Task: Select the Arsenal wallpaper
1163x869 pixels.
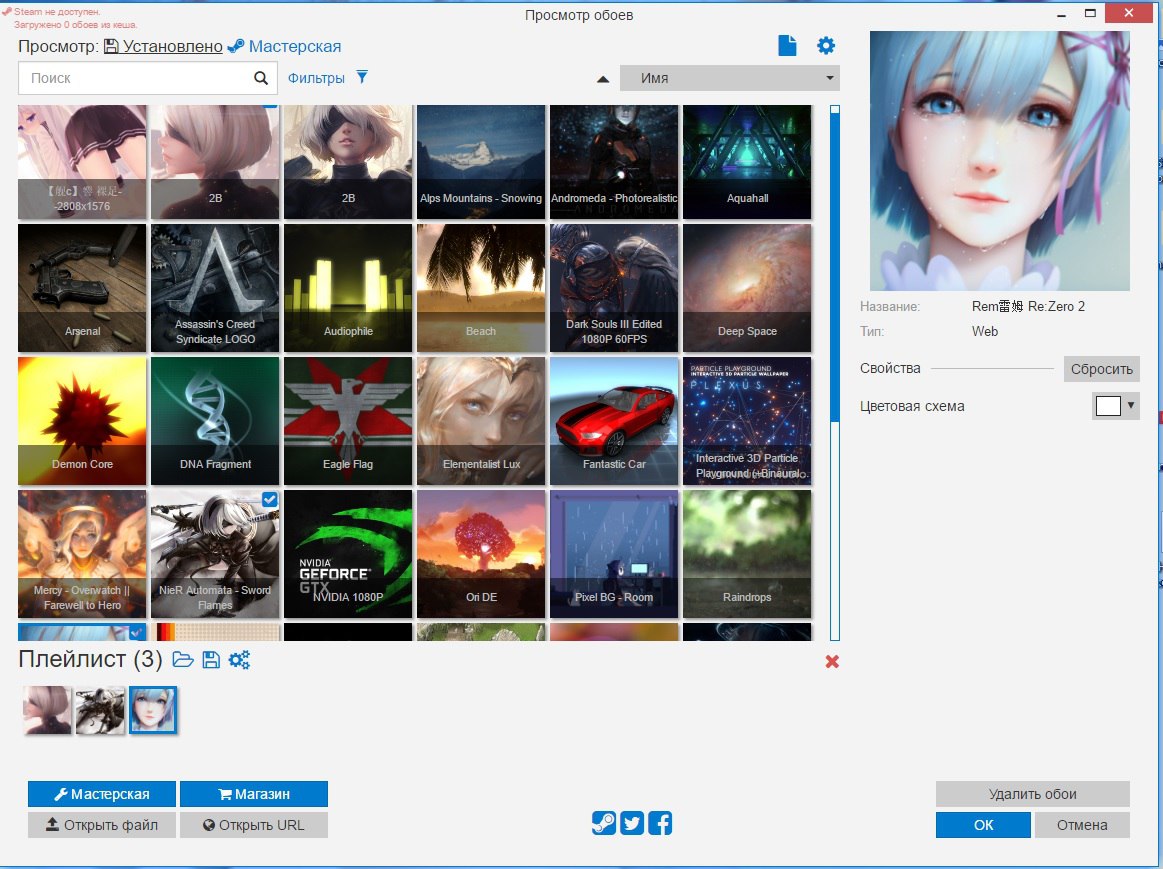Action: (x=82, y=288)
